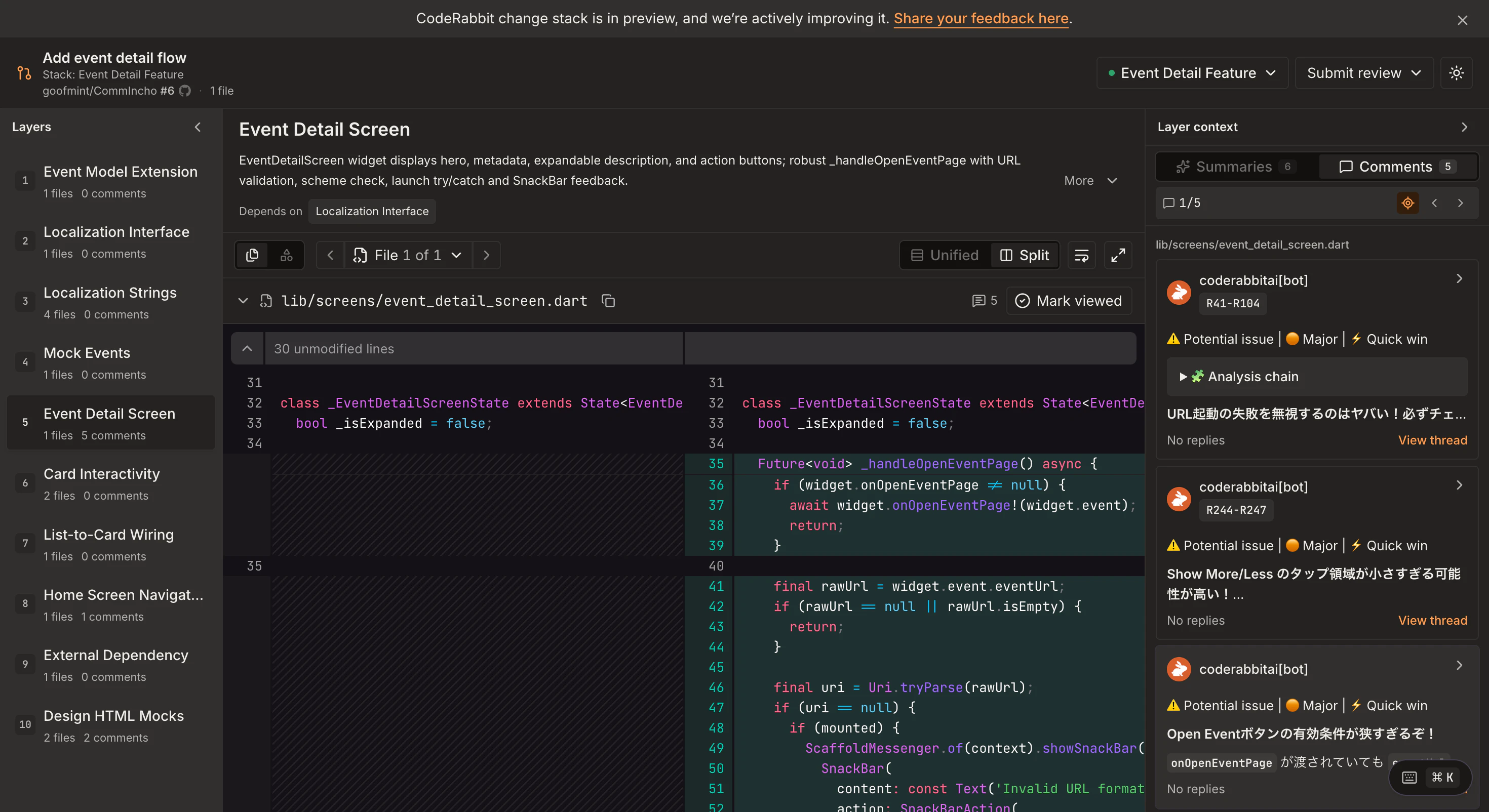The image size is (1489, 812).
Task: Expand the diff to fullscreen
Action: click(x=1118, y=255)
